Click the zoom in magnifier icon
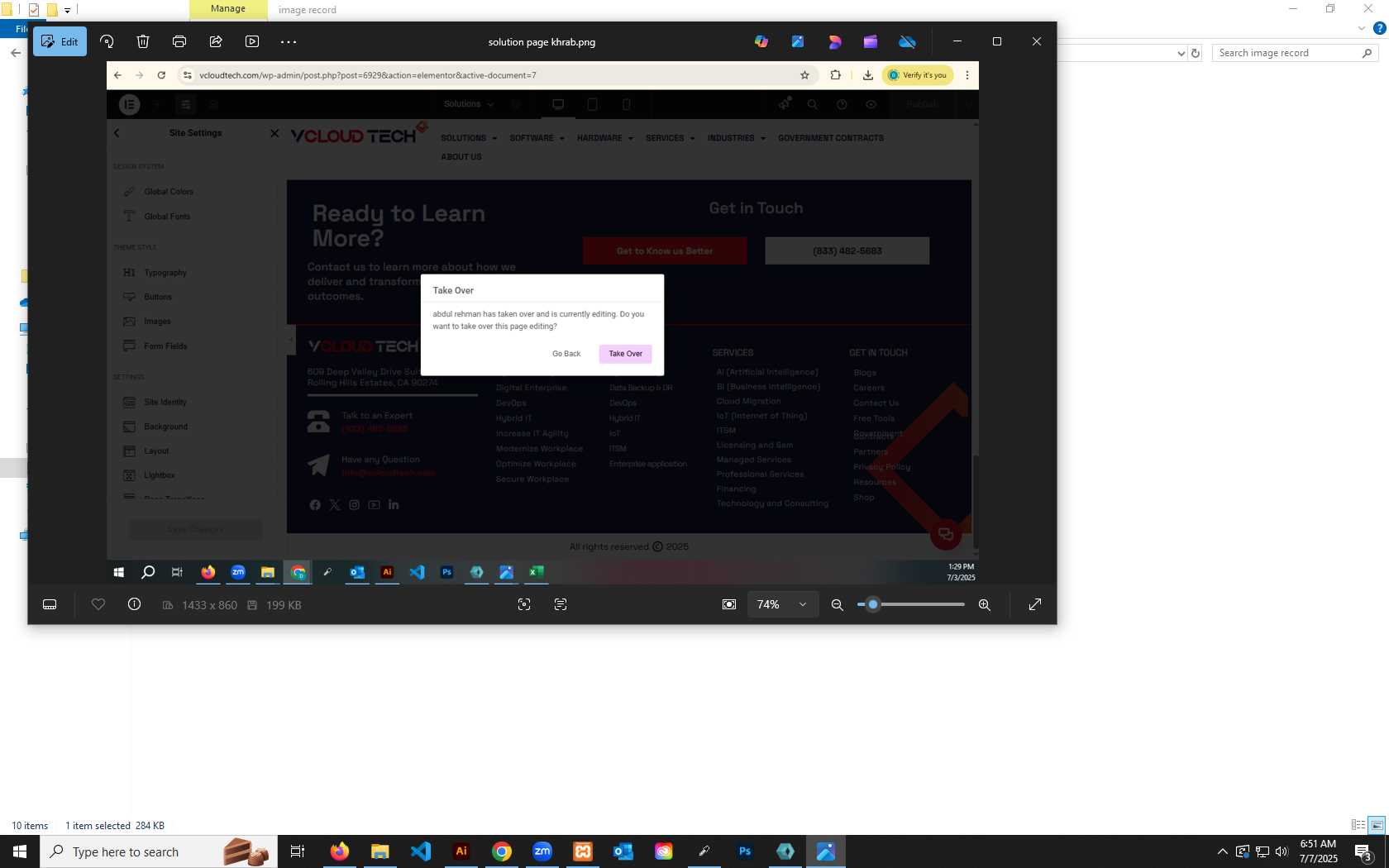This screenshot has height=868, width=1389. (x=985, y=605)
